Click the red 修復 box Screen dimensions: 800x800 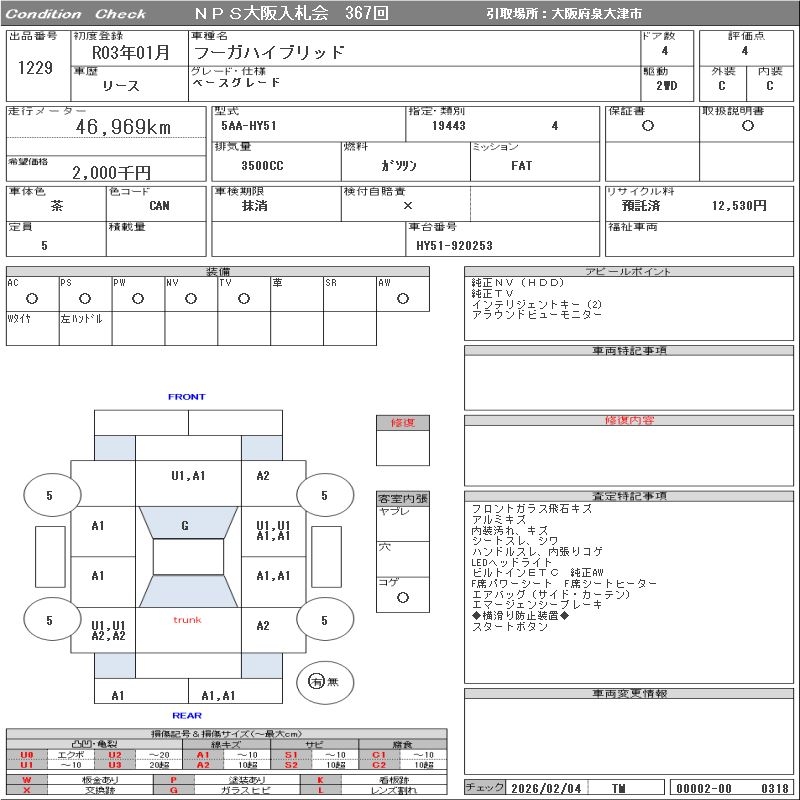coord(402,423)
